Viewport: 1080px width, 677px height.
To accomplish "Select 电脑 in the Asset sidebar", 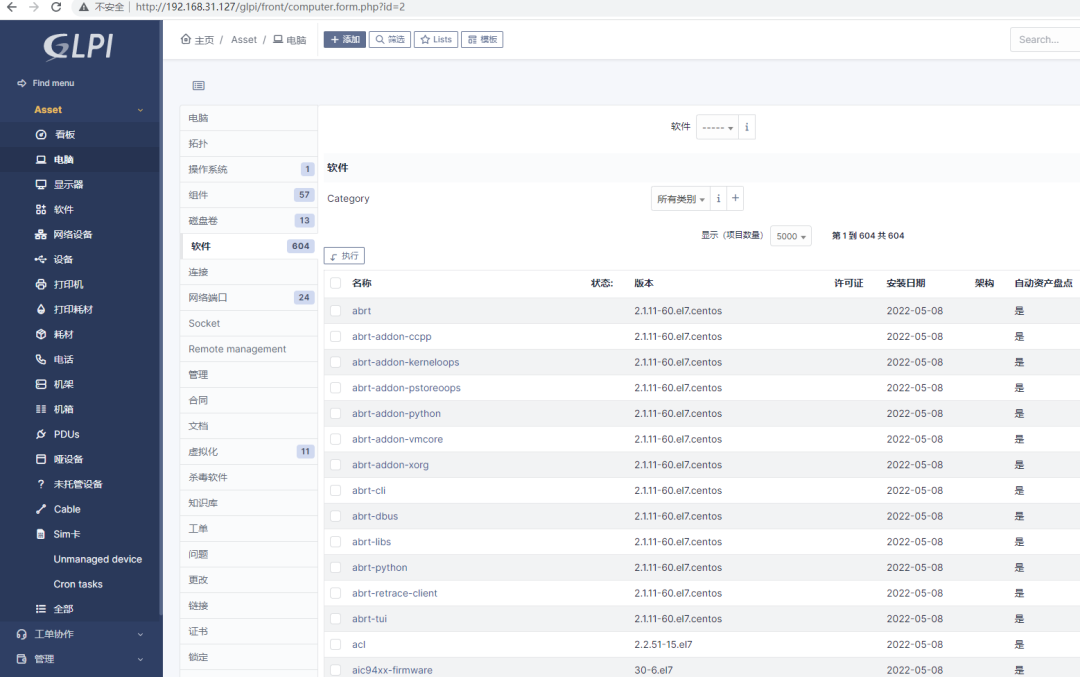I will tap(63, 159).
